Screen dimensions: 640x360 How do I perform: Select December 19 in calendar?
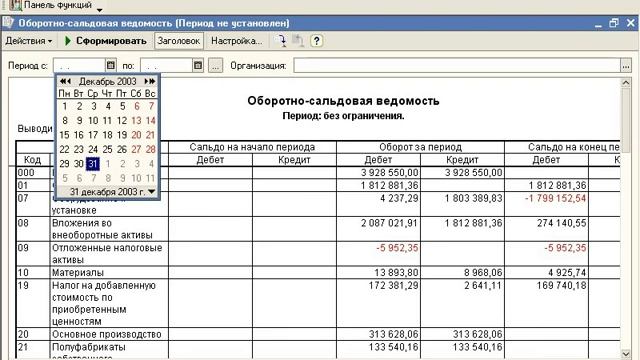(122, 135)
